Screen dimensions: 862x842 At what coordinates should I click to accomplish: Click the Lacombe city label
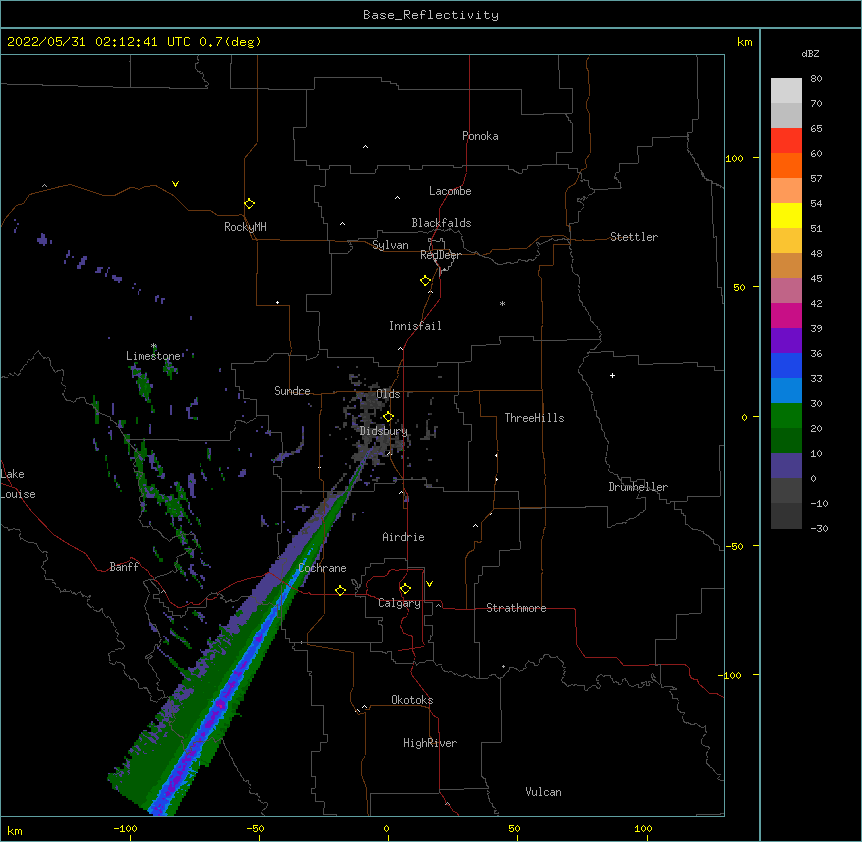click(450, 191)
